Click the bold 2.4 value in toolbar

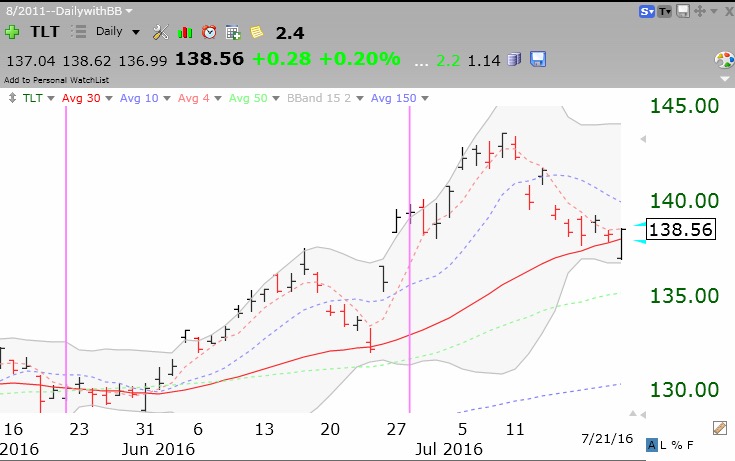(x=290, y=33)
